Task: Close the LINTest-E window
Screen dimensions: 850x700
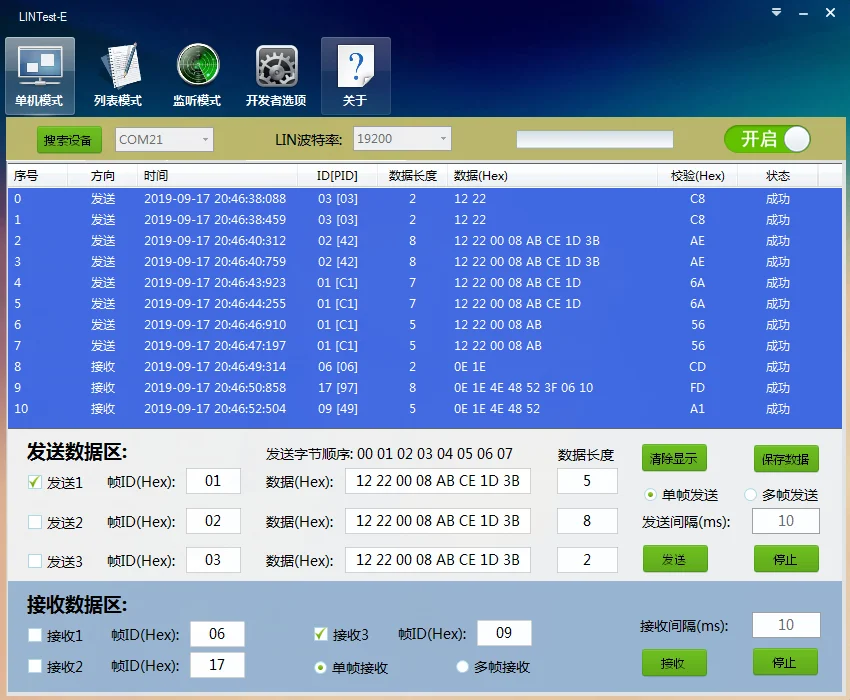Action: 830,12
